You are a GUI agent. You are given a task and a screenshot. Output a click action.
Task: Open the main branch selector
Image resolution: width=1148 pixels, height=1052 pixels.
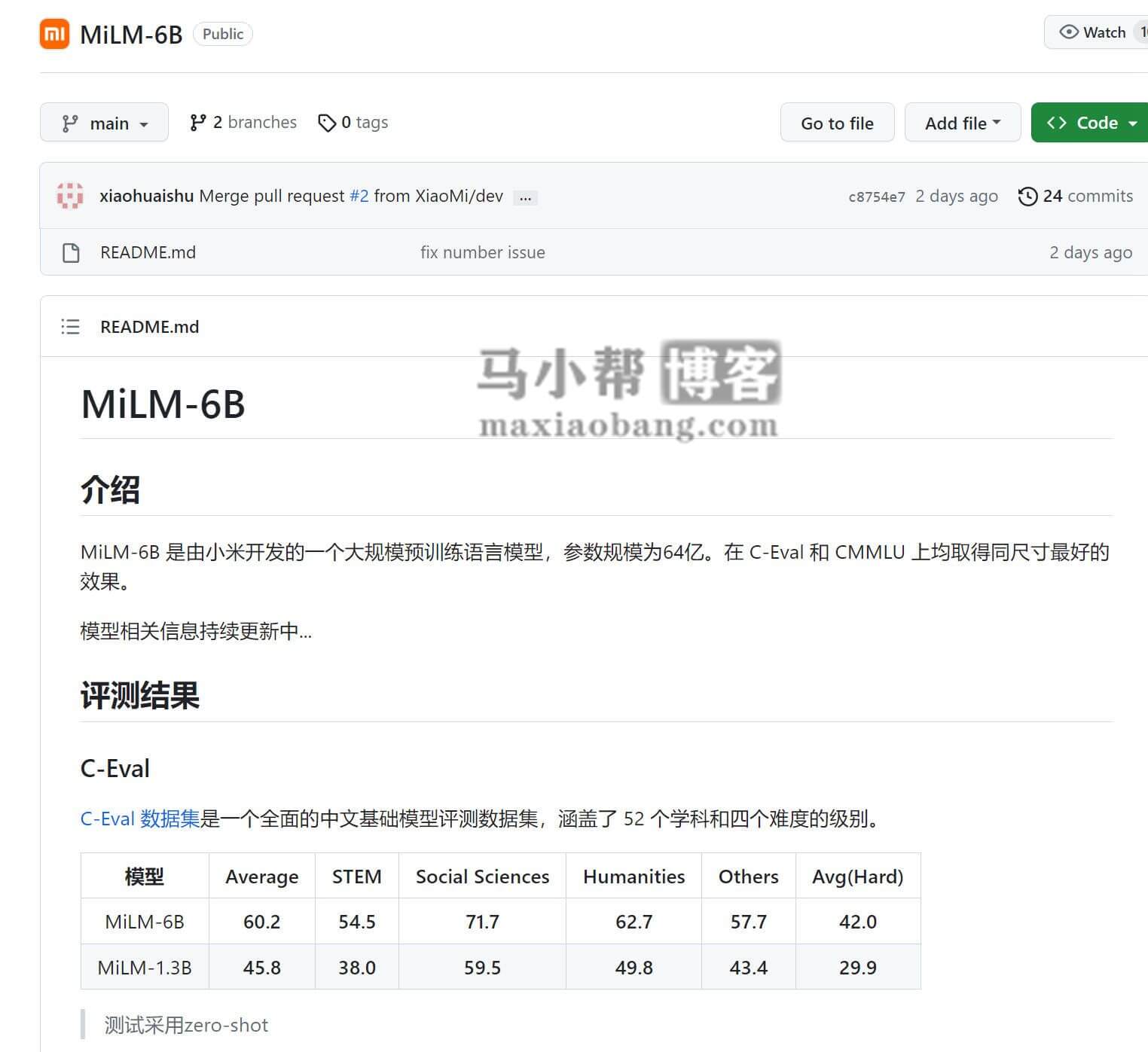coord(104,122)
